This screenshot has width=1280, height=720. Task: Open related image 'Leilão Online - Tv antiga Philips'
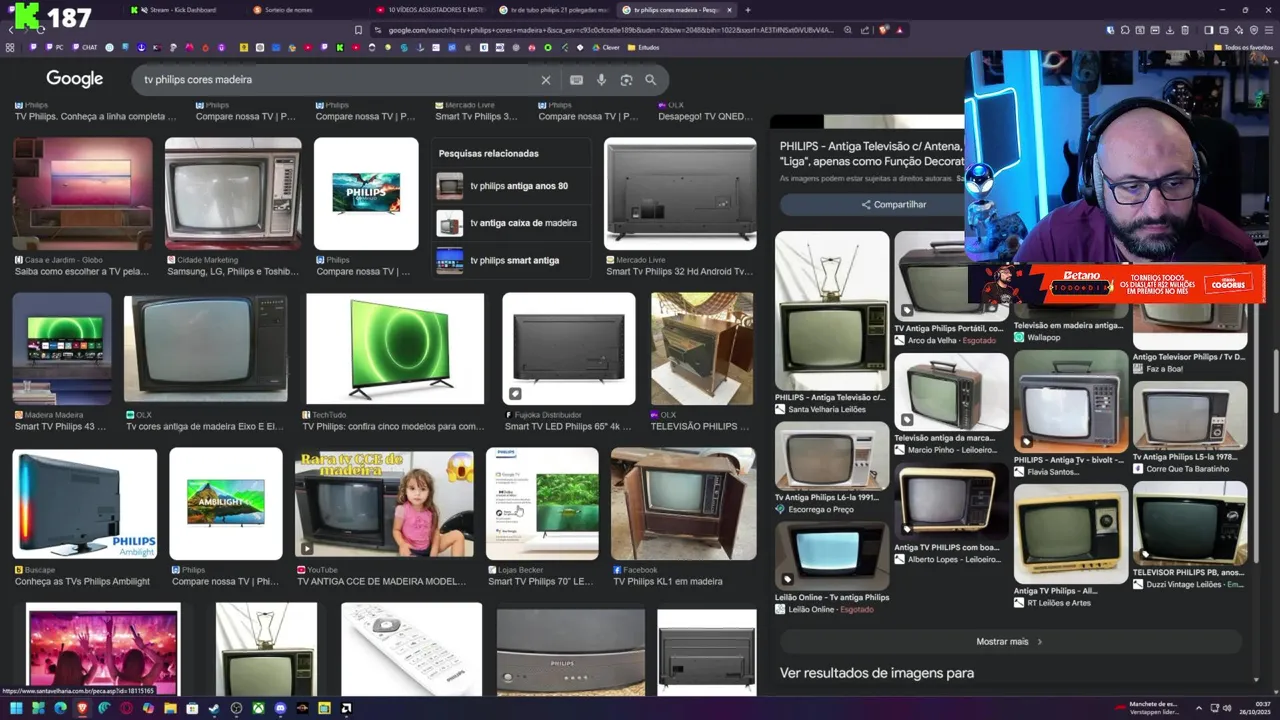[832, 554]
